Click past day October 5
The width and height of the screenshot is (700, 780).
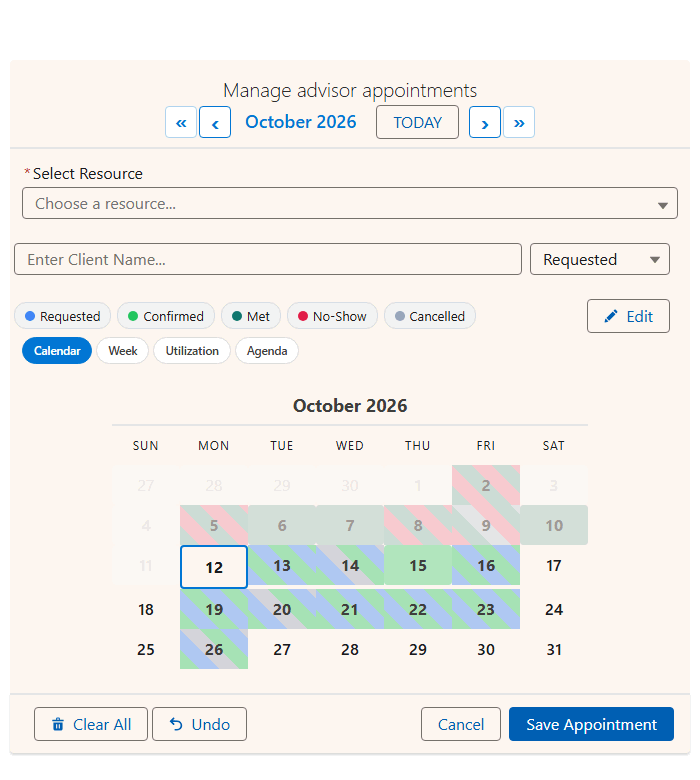(x=214, y=525)
